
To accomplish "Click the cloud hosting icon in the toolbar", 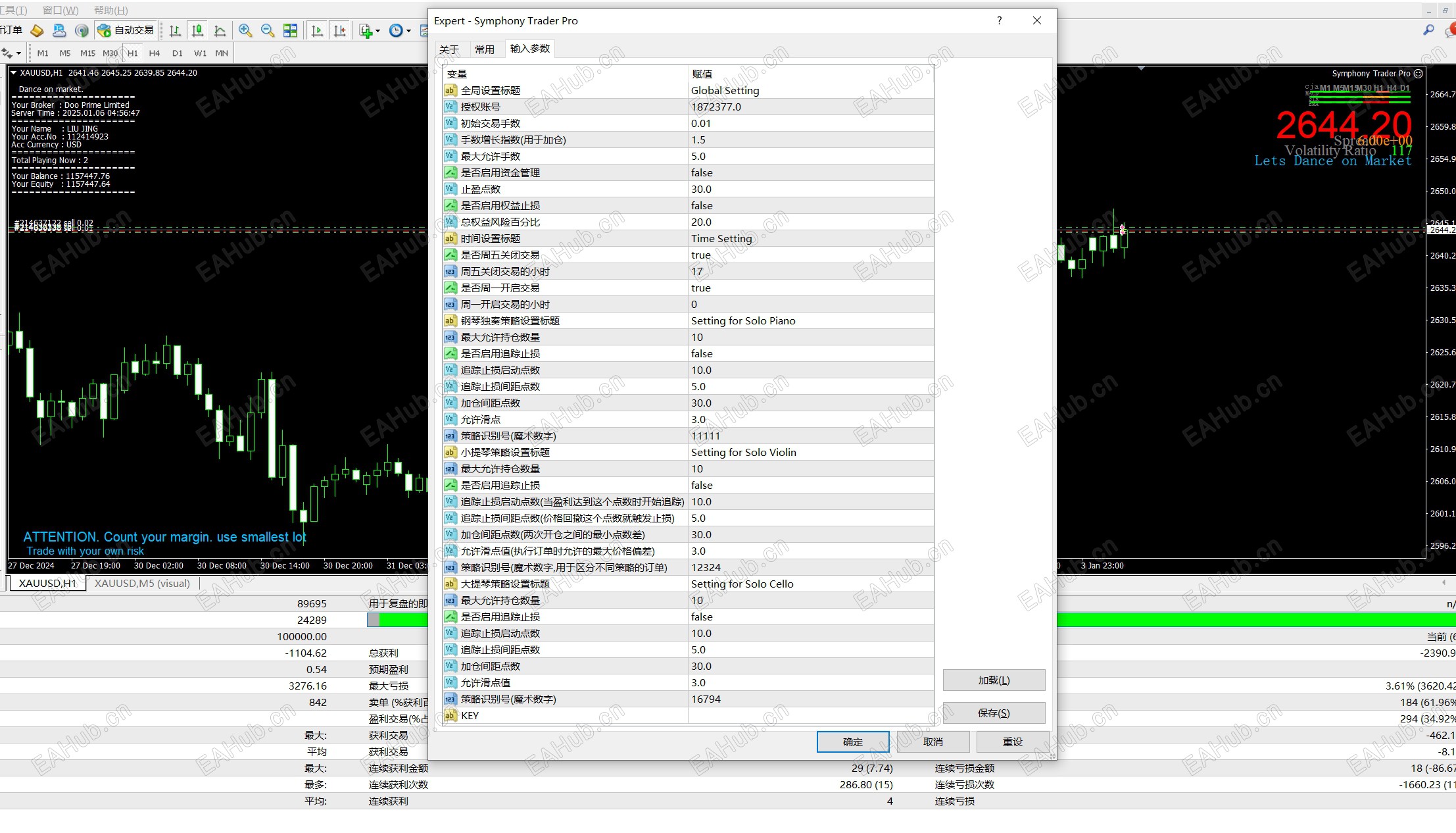I will (x=59, y=30).
